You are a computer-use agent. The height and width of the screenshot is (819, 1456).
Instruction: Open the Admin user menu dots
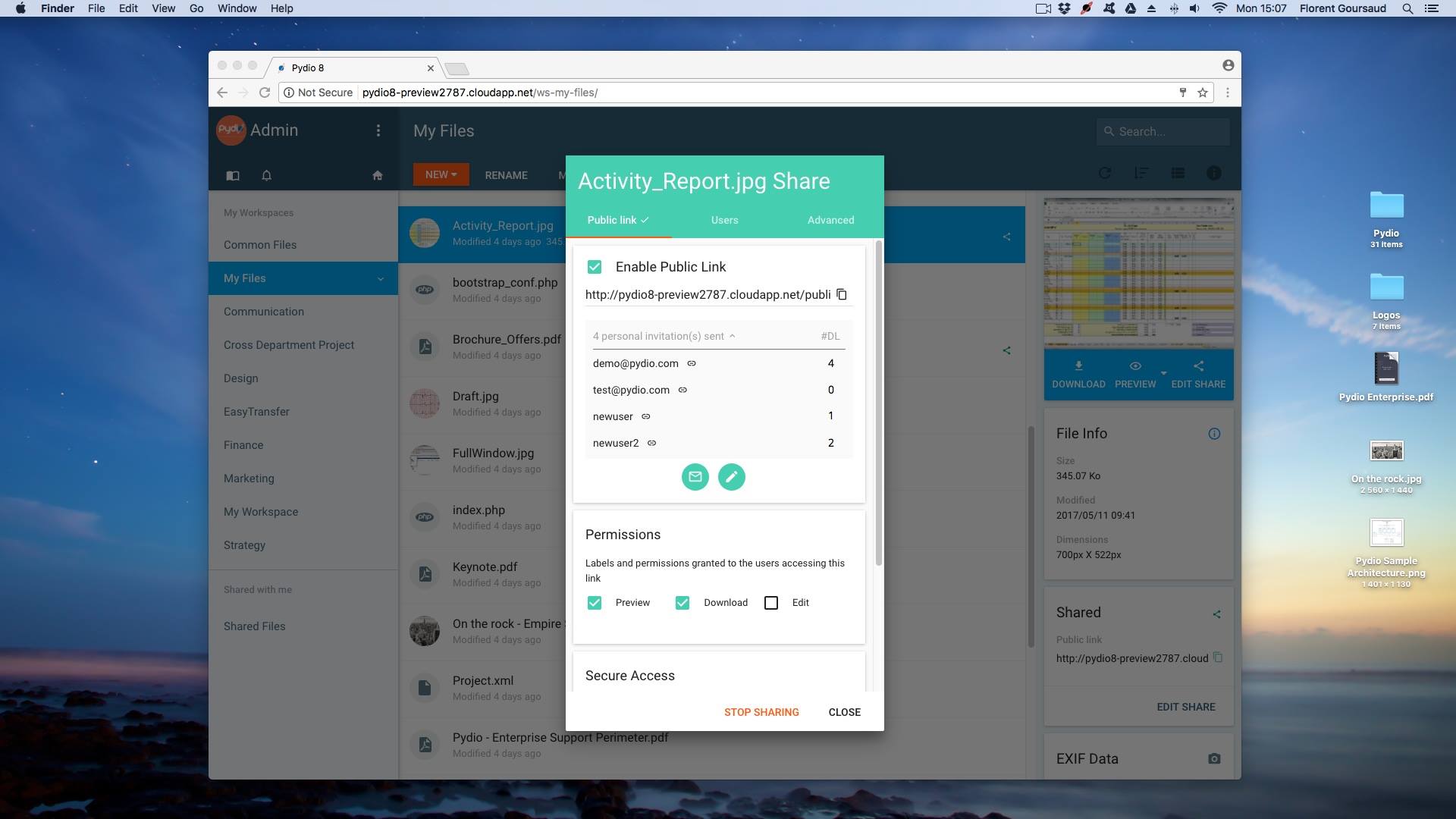pyautogui.click(x=378, y=130)
